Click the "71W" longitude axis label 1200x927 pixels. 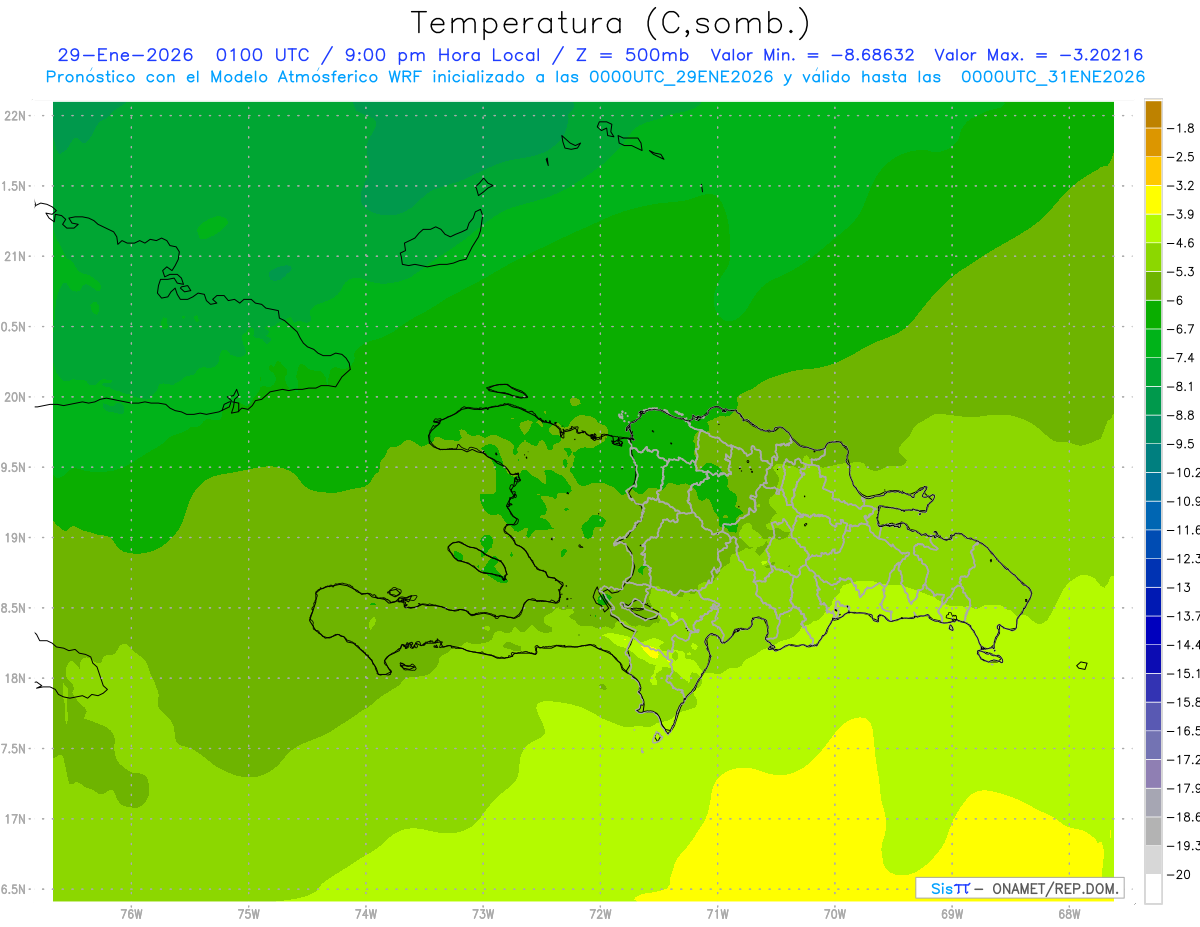pyautogui.click(x=717, y=913)
